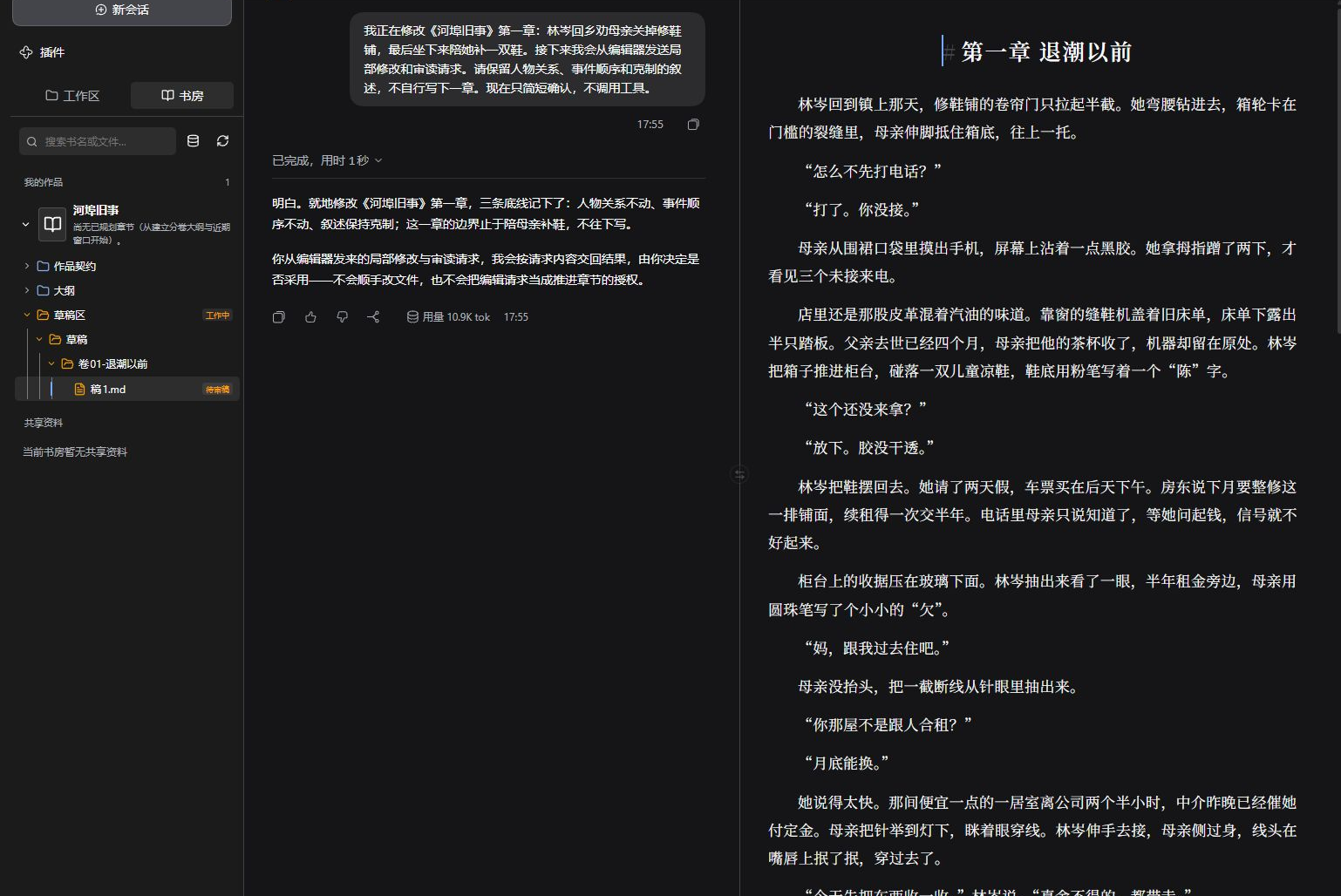Switch to the 书房 tab
This screenshot has width=1341, height=896.
tap(182, 96)
